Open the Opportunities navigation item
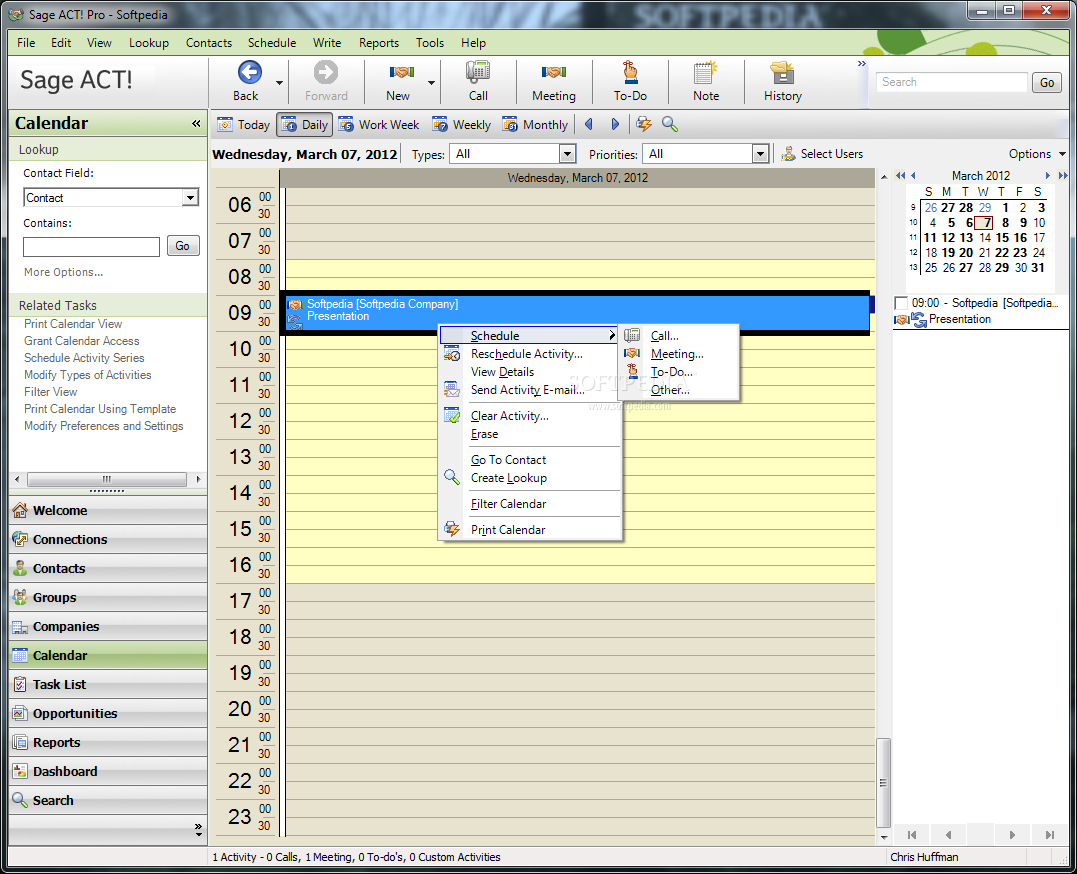 click(108, 713)
